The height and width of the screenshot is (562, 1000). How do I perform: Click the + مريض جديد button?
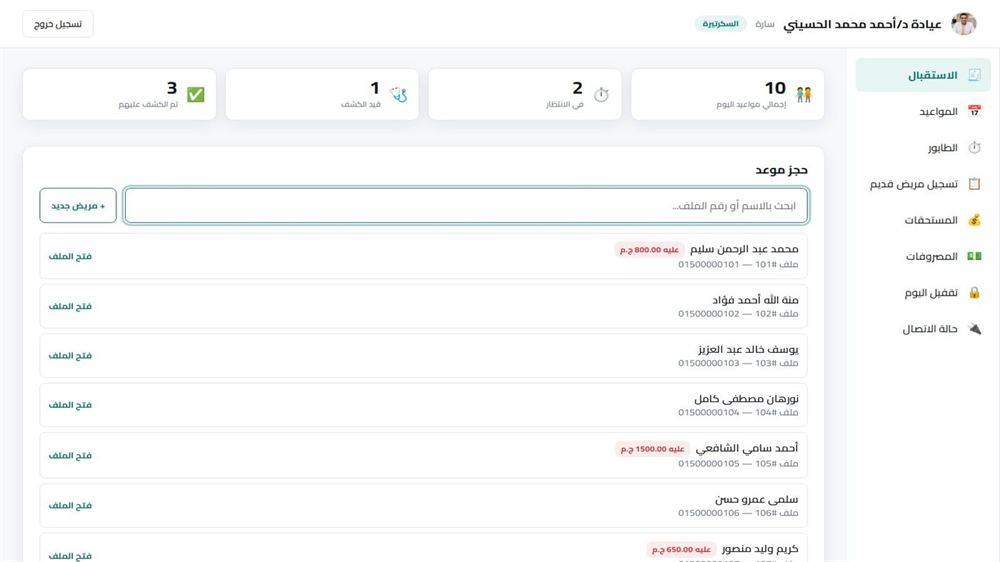(x=78, y=205)
